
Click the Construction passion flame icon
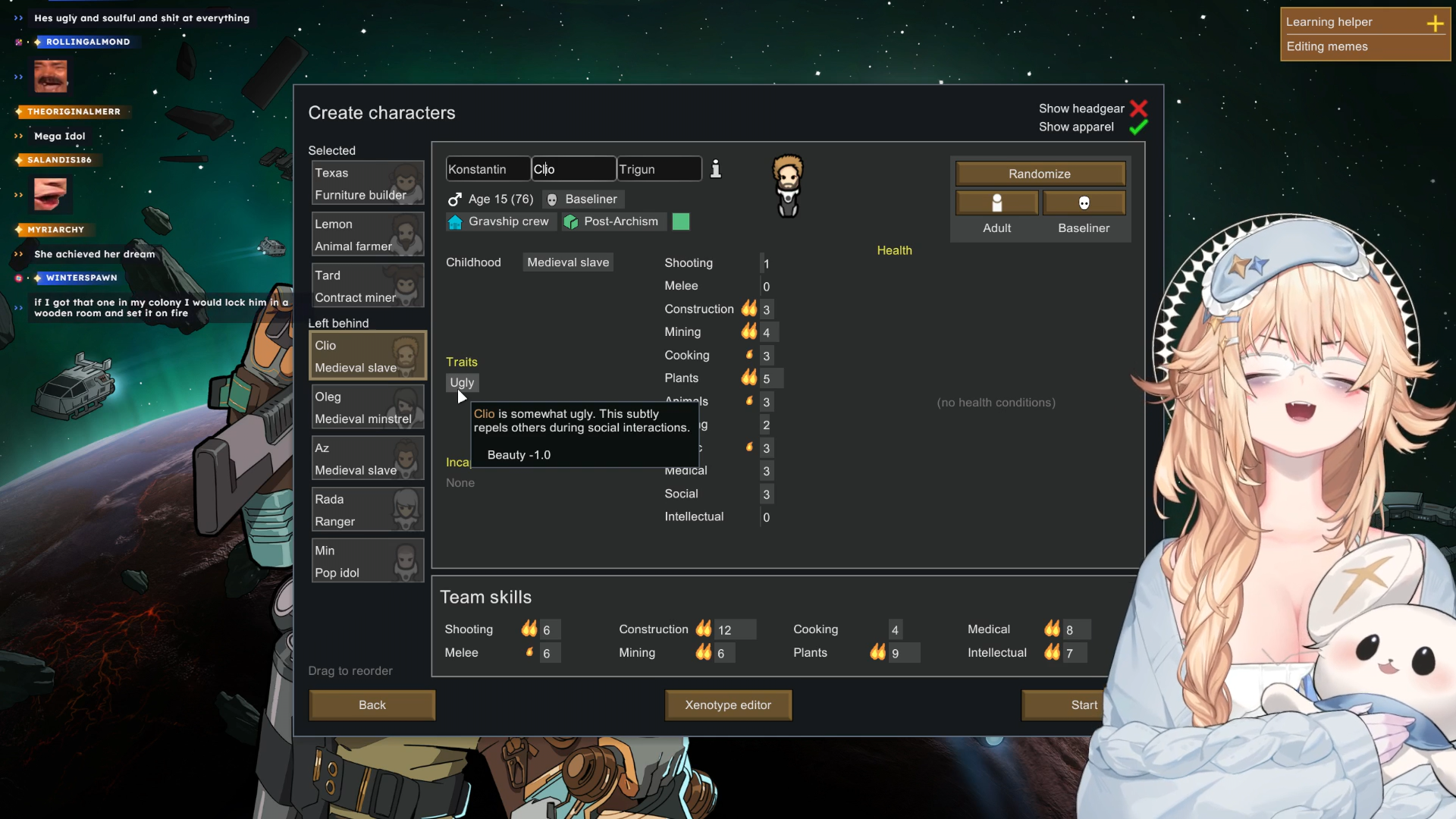(x=748, y=308)
